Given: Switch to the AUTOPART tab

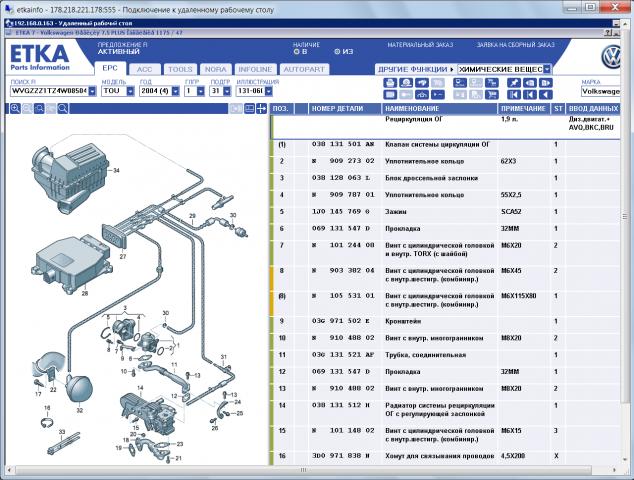Looking at the screenshot, I should tap(304, 70).
